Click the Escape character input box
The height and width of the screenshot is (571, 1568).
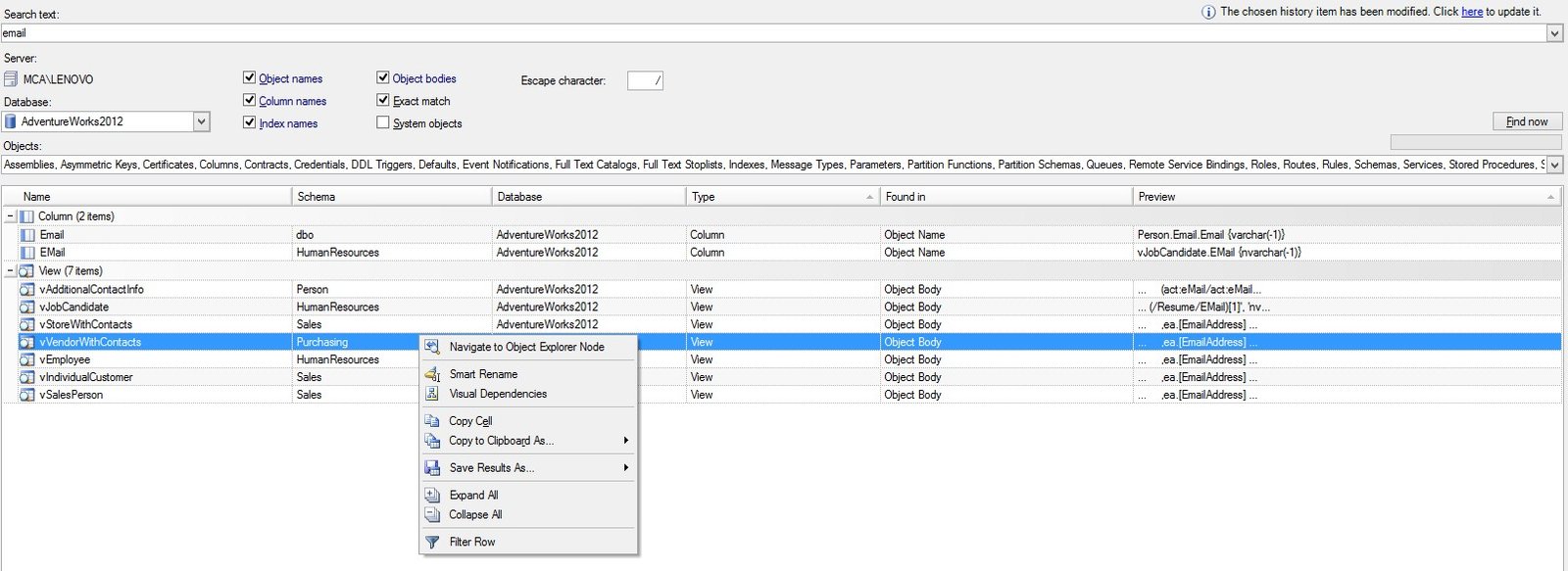coord(645,80)
